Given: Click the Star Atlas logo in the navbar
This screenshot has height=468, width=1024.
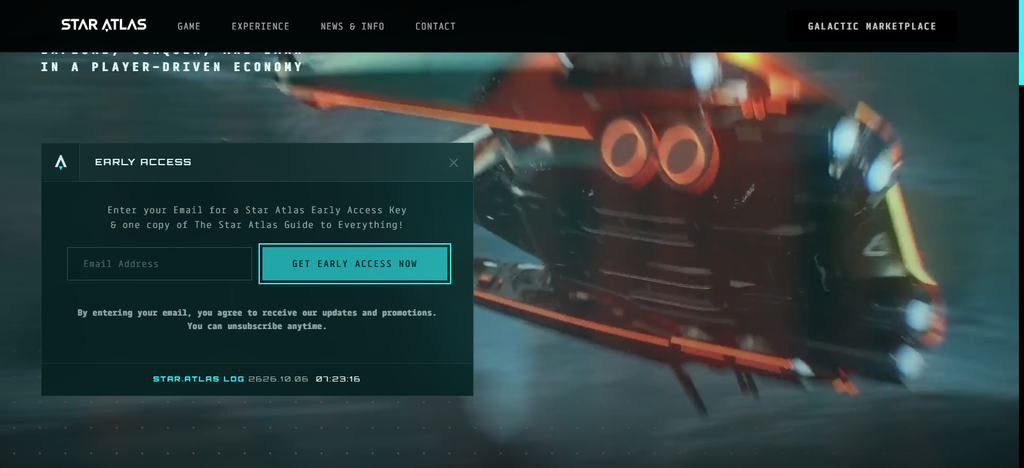Looking at the screenshot, I should click(104, 25).
